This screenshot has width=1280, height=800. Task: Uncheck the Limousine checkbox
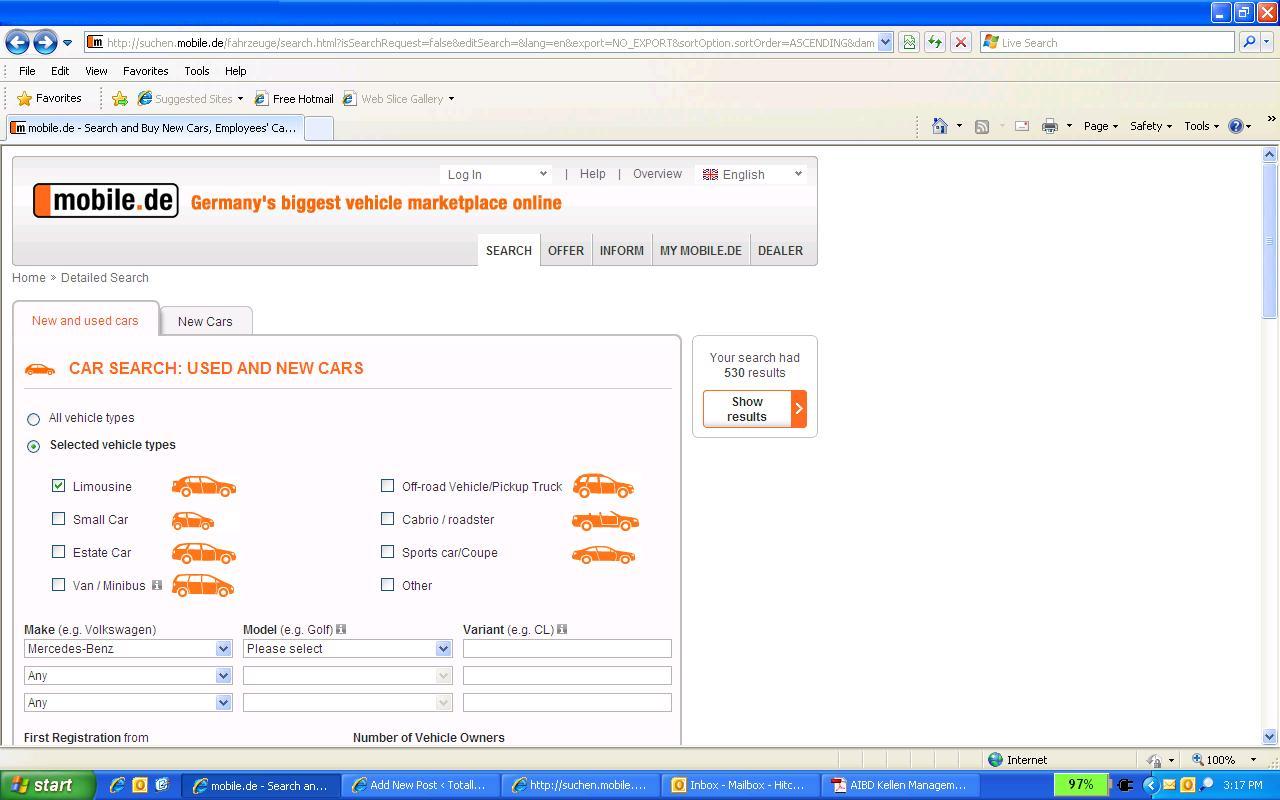point(58,486)
